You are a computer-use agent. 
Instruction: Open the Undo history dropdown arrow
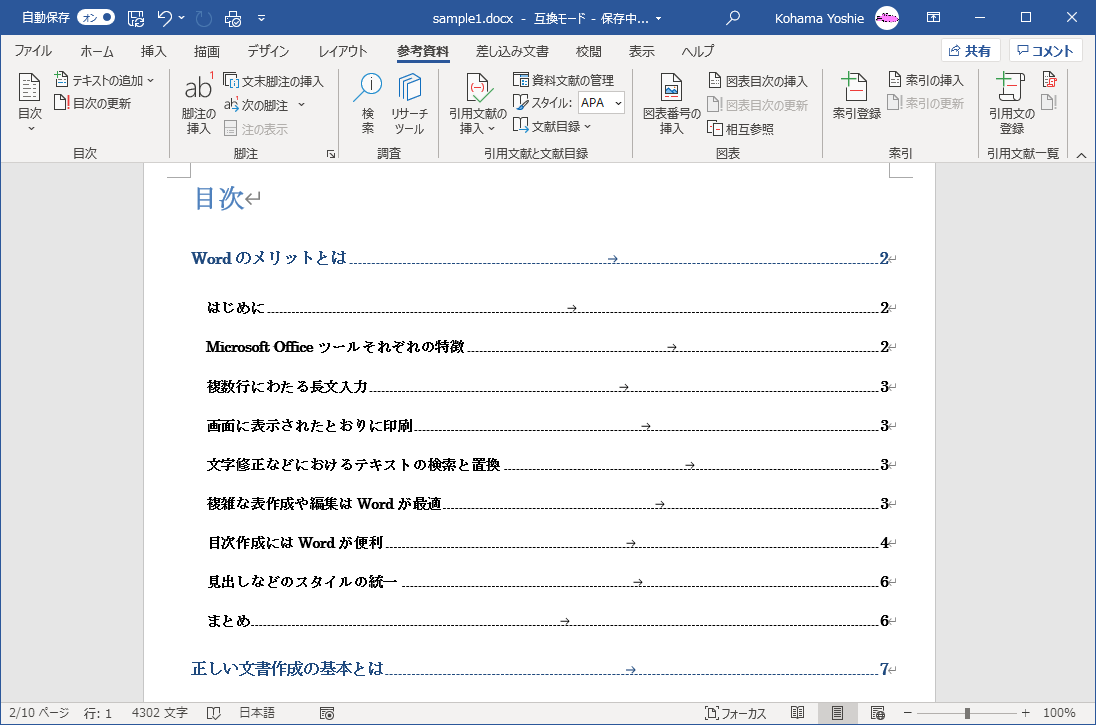click(182, 18)
